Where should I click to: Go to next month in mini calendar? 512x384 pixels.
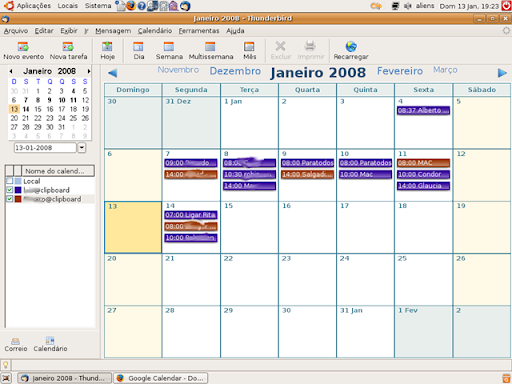(89, 71)
